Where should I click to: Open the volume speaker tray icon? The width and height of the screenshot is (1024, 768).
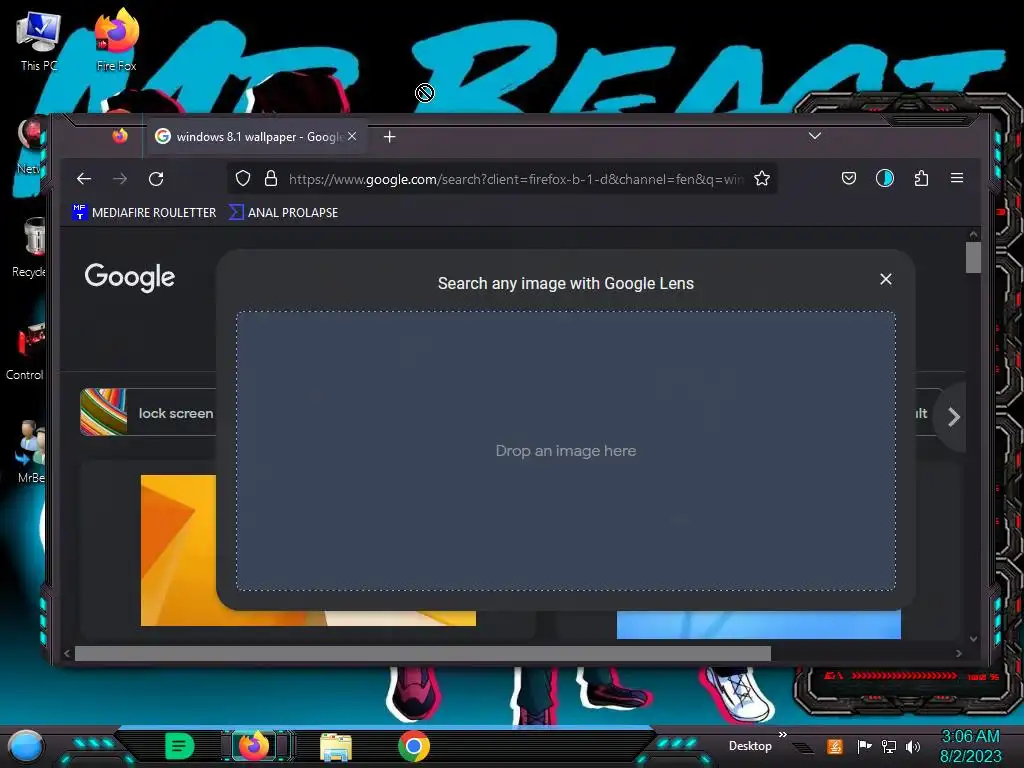click(913, 746)
